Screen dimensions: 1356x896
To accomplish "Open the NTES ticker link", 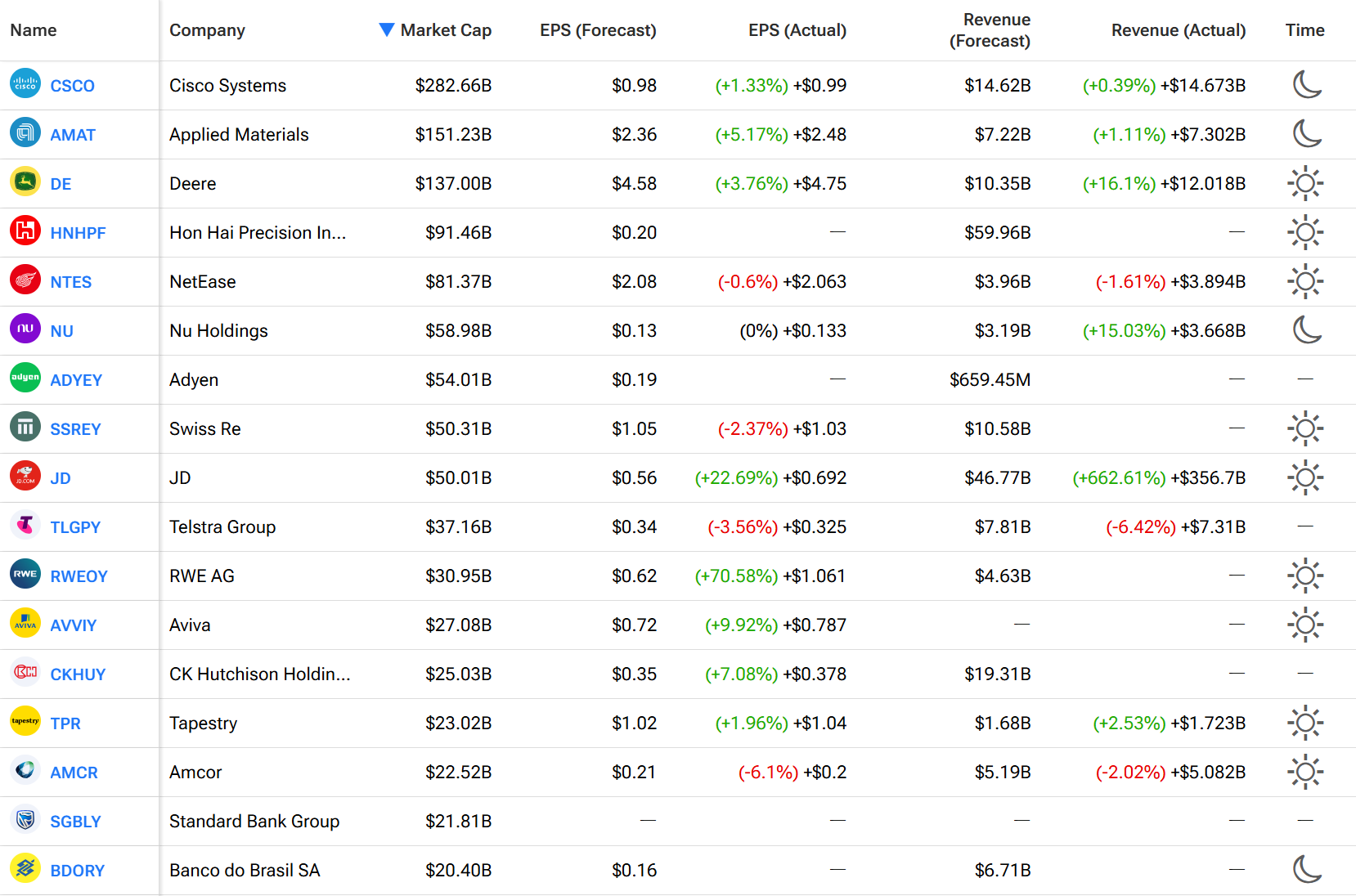I will [x=70, y=282].
